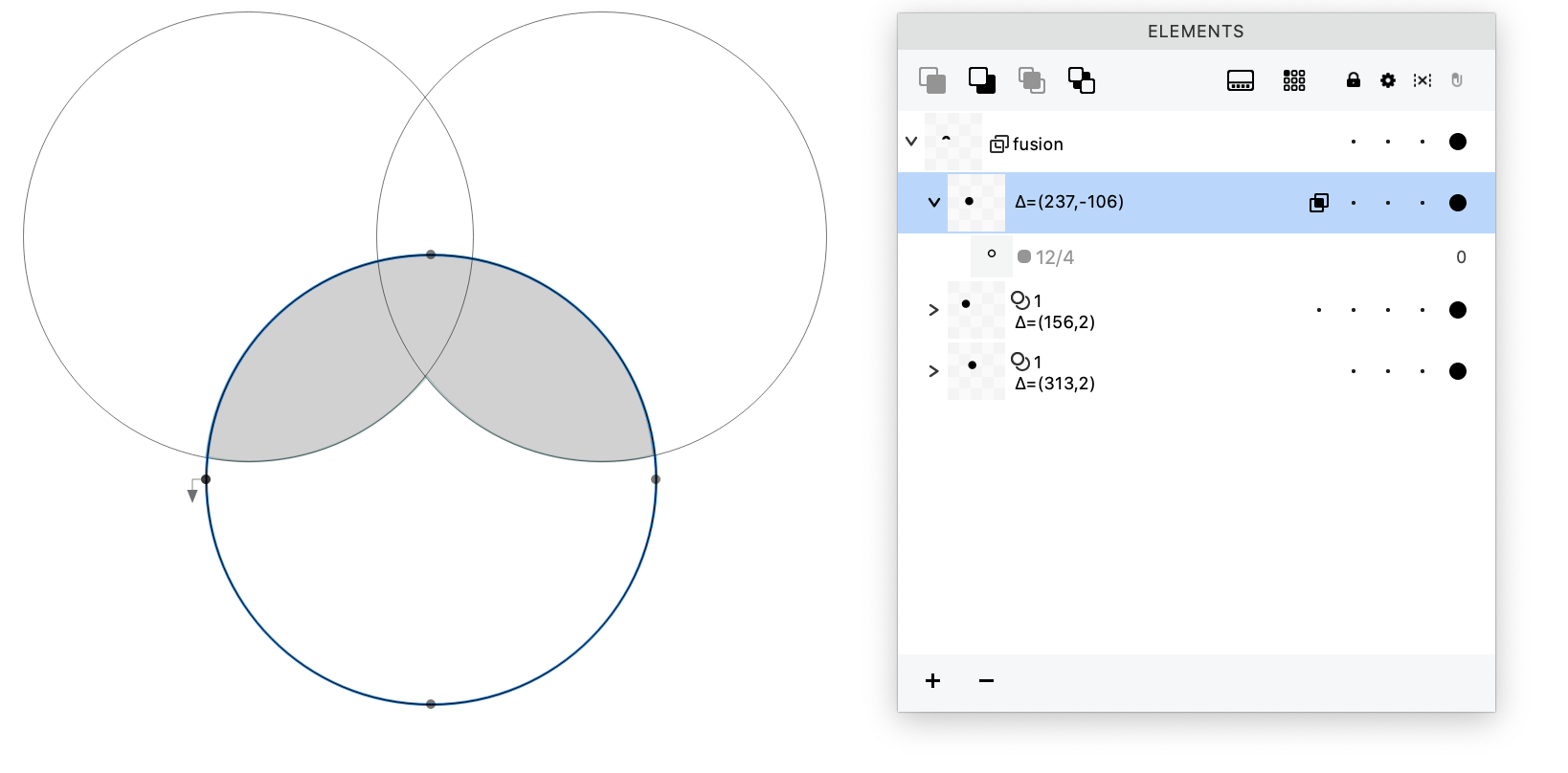Add a new element with plus
Image resolution: width=1568 pixels, height=773 pixels.
click(933, 681)
